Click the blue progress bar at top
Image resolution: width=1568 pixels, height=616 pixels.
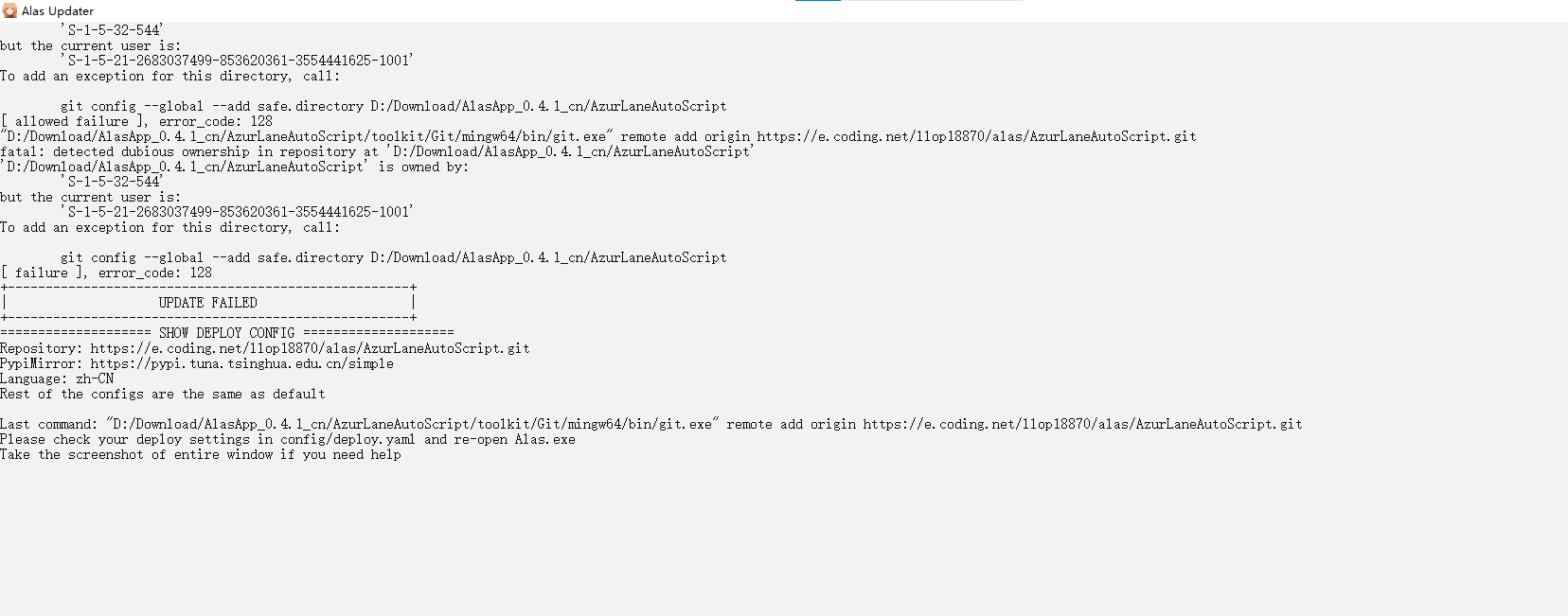pos(816,3)
